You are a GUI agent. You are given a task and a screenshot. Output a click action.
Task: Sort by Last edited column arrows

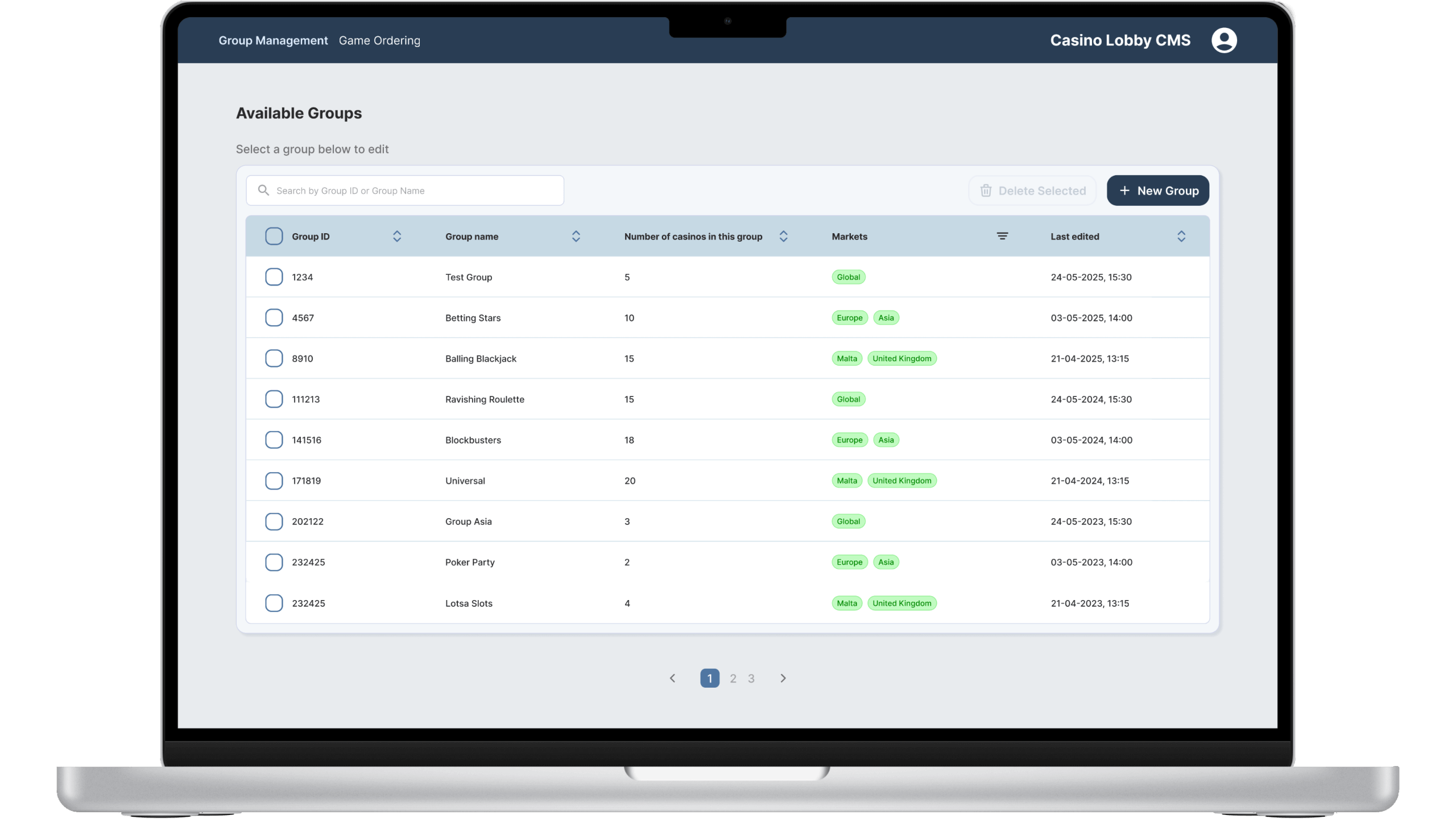(1181, 236)
